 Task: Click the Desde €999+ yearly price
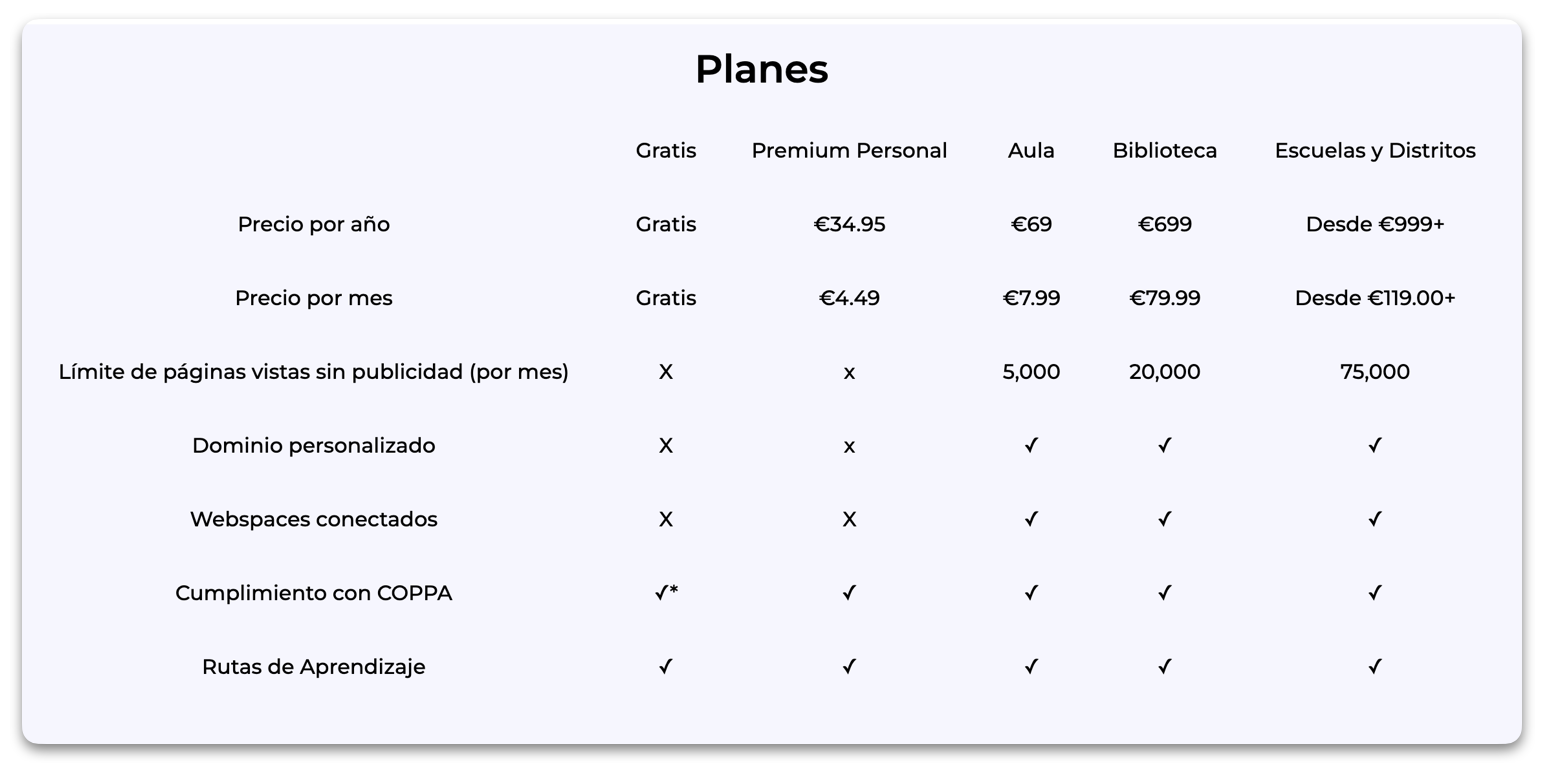coord(1375,224)
